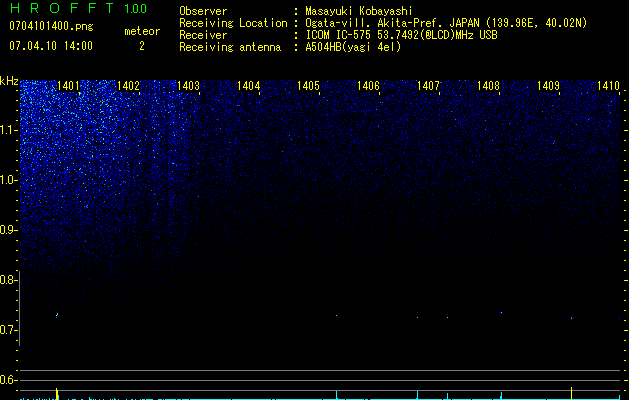The width and height of the screenshot is (629, 400).
Task: Click the yellow meteor marker below 1401
Action: pos(57,394)
